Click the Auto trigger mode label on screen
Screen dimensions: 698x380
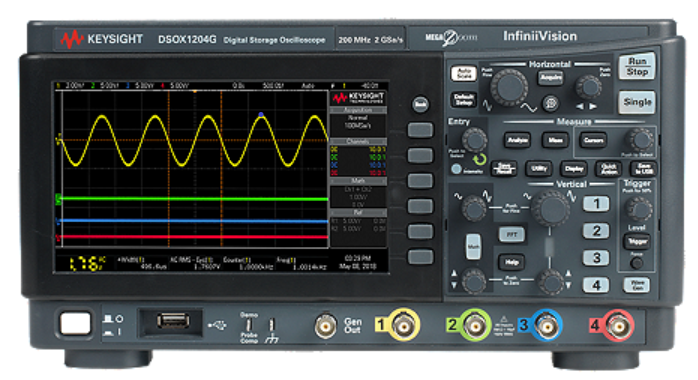(308, 85)
